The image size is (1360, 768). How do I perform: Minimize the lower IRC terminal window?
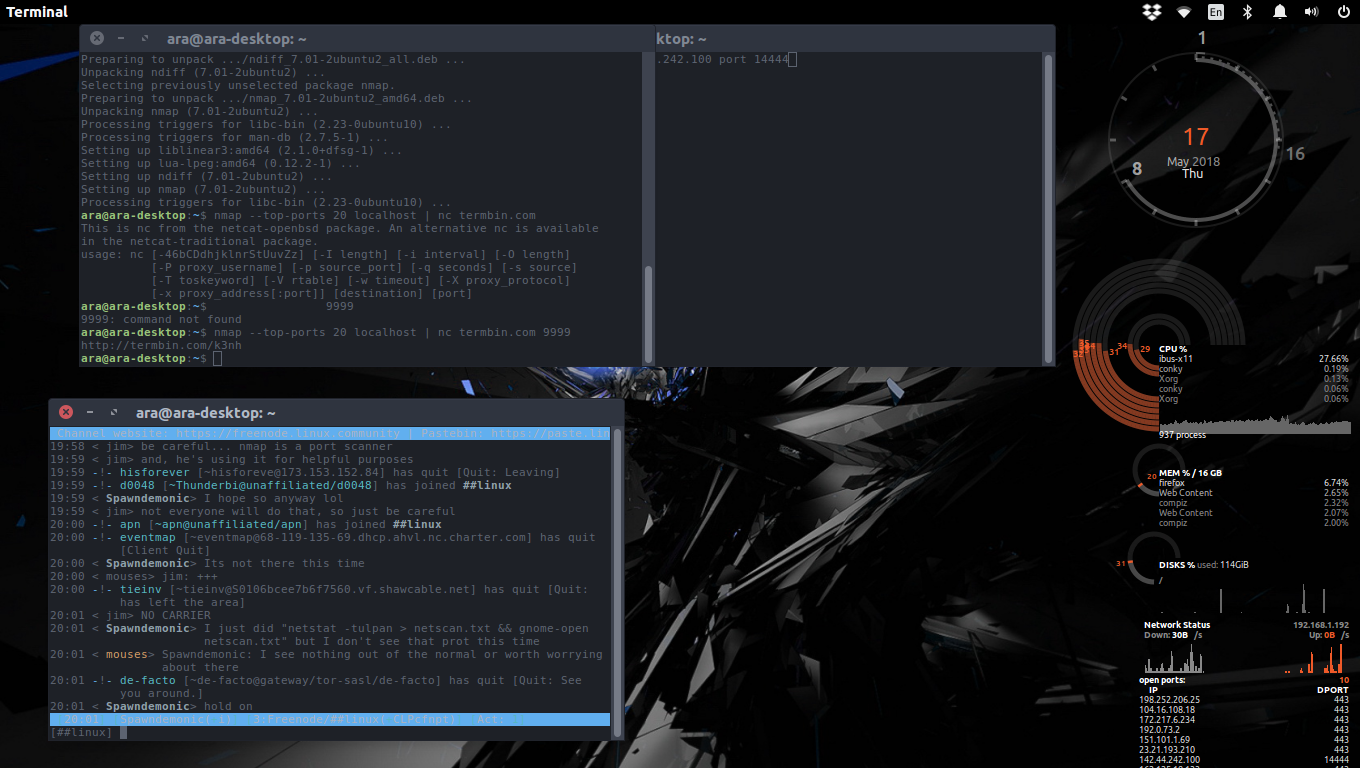(x=90, y=412)
